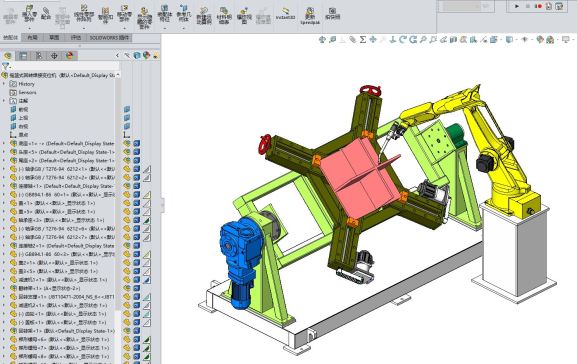Open the SOLIDWORKS 插件 tab

click(109, 38)
